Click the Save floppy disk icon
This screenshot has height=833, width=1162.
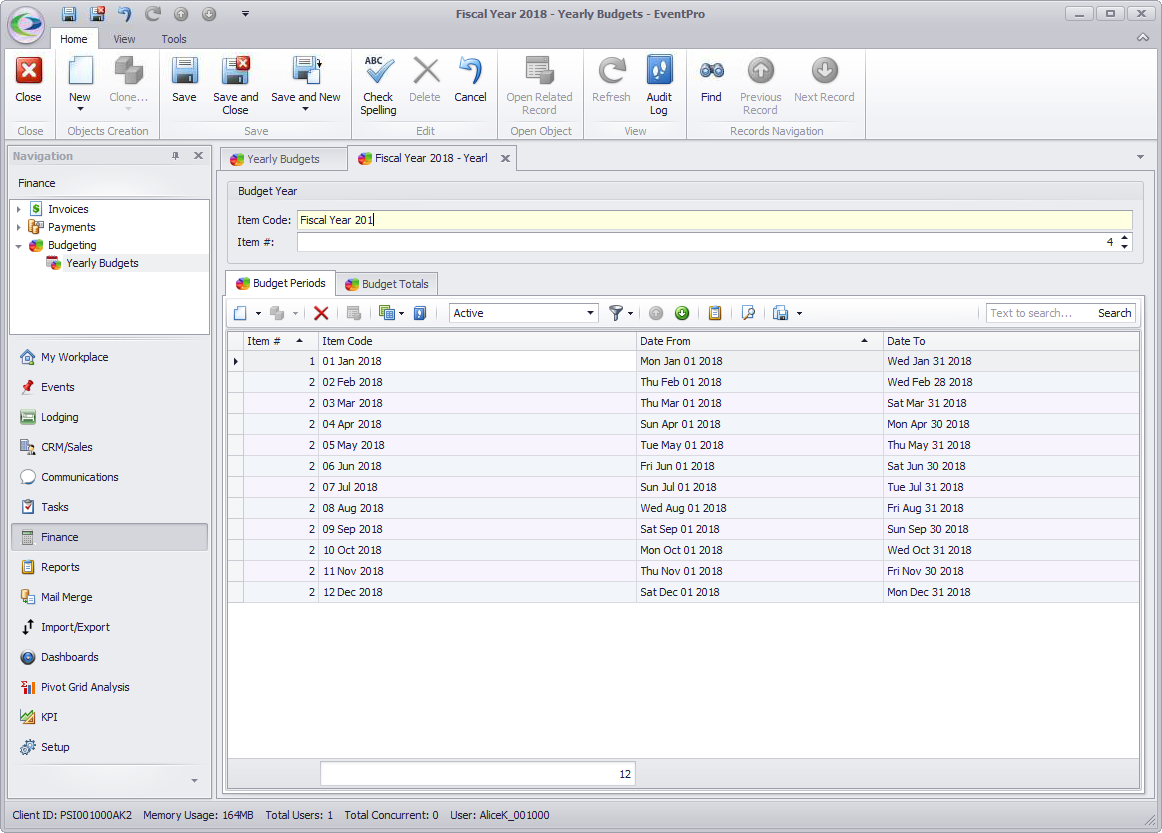coord(184,72)
